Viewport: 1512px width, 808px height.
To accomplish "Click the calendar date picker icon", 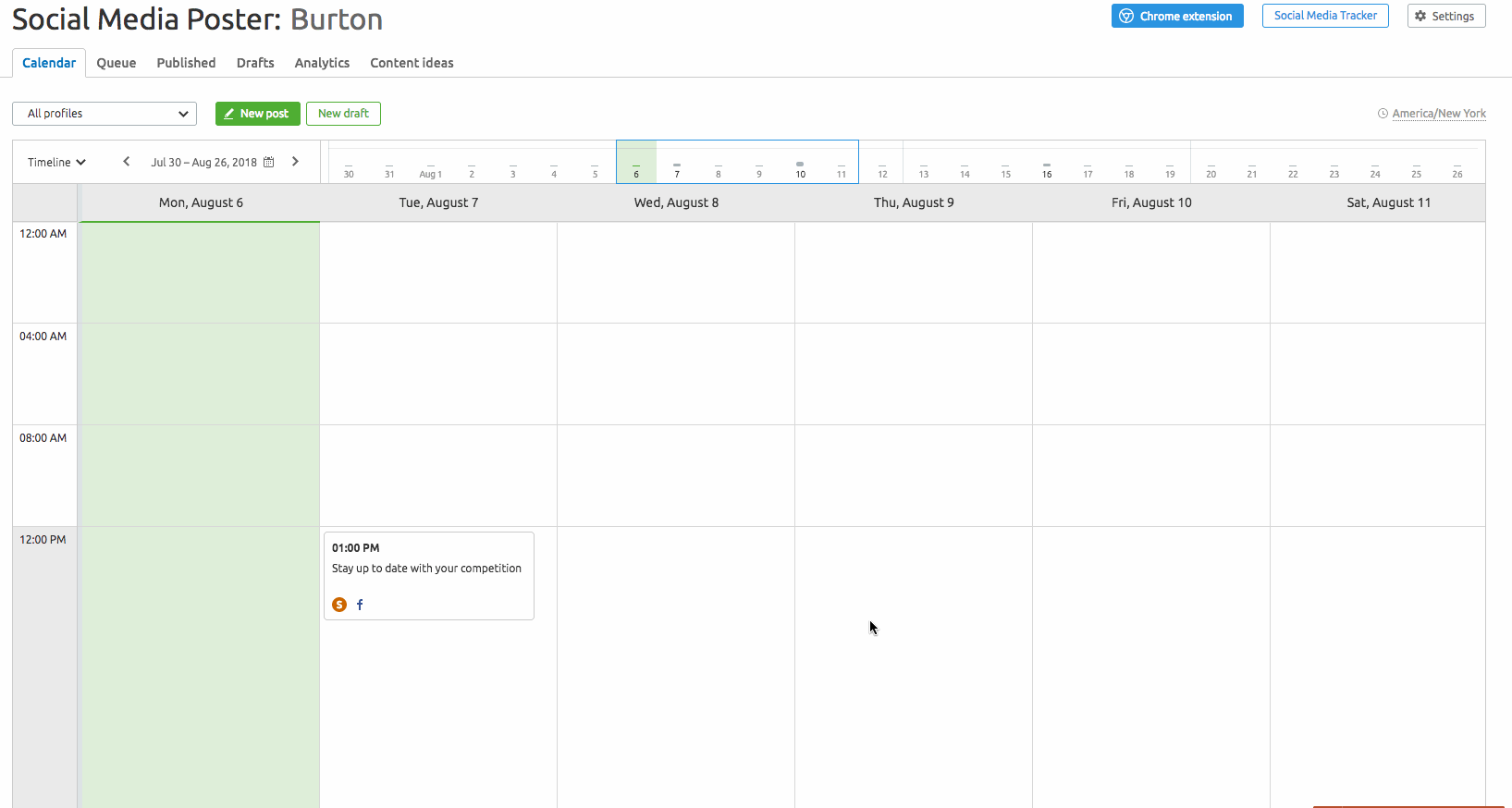I will pos(269,162).
